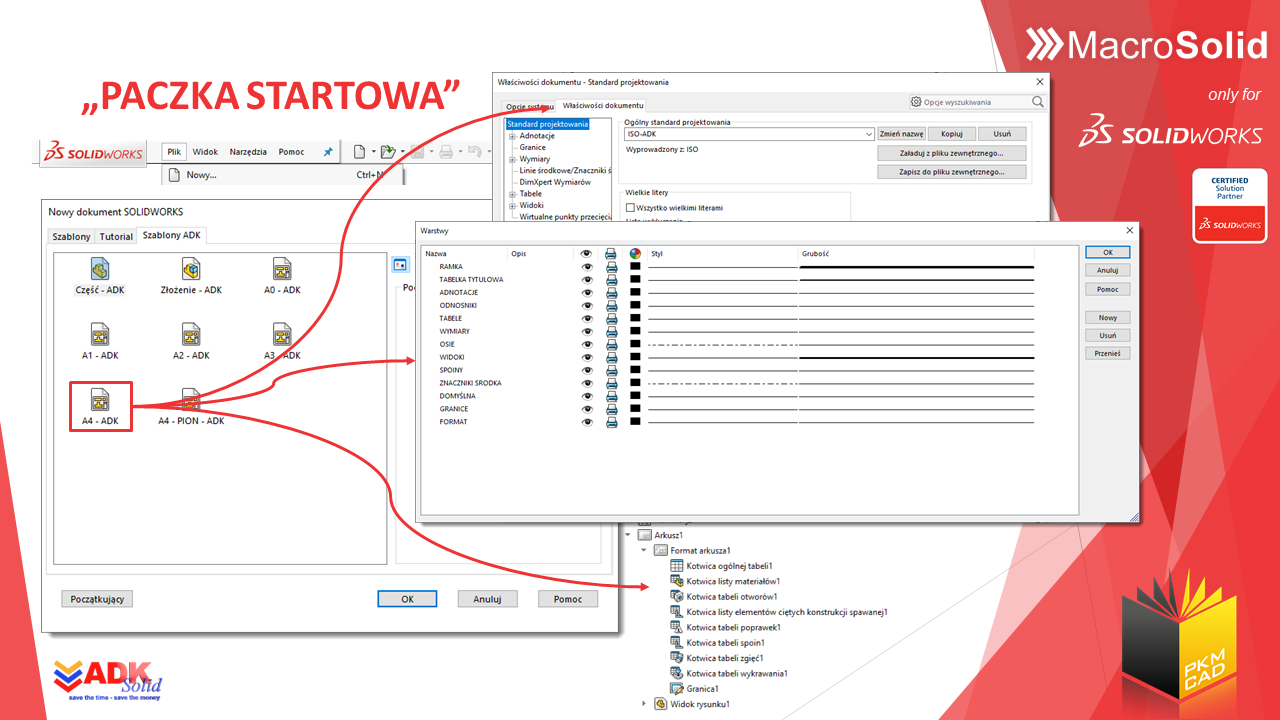Click the color swatch of ODNOŚNIKI layer
This screenshot has width=1280, height=720.
coord(635,305)
